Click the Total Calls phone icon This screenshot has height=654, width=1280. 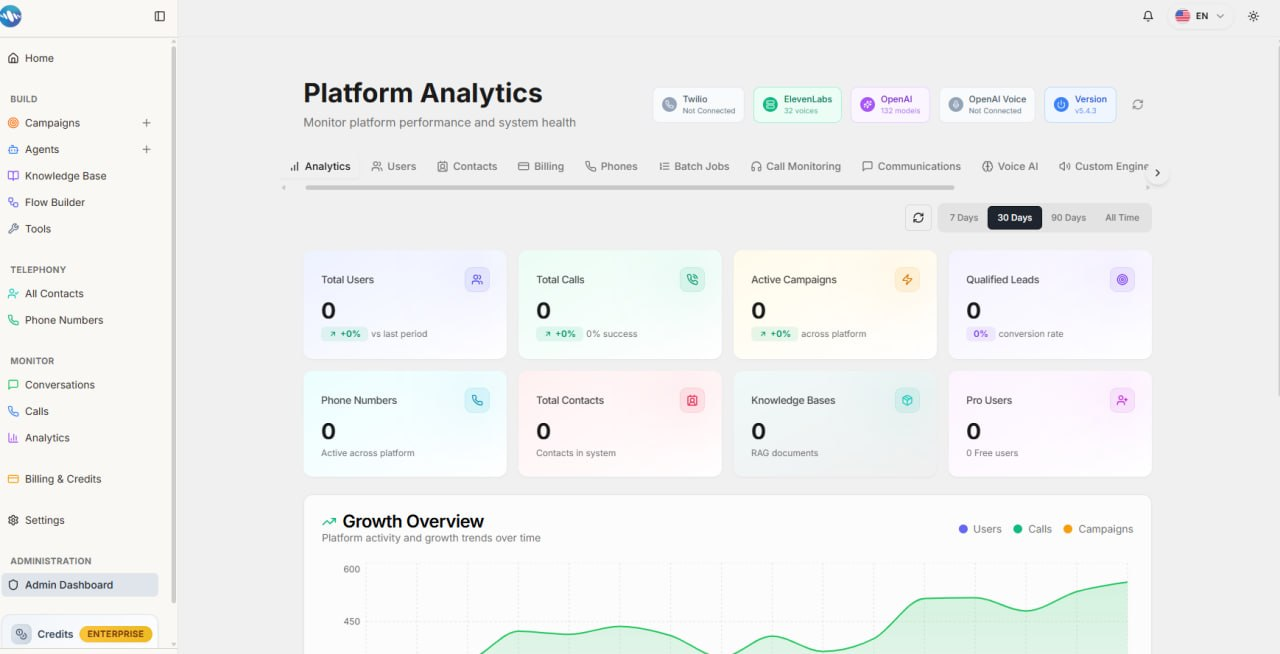(x=692, y=280)
